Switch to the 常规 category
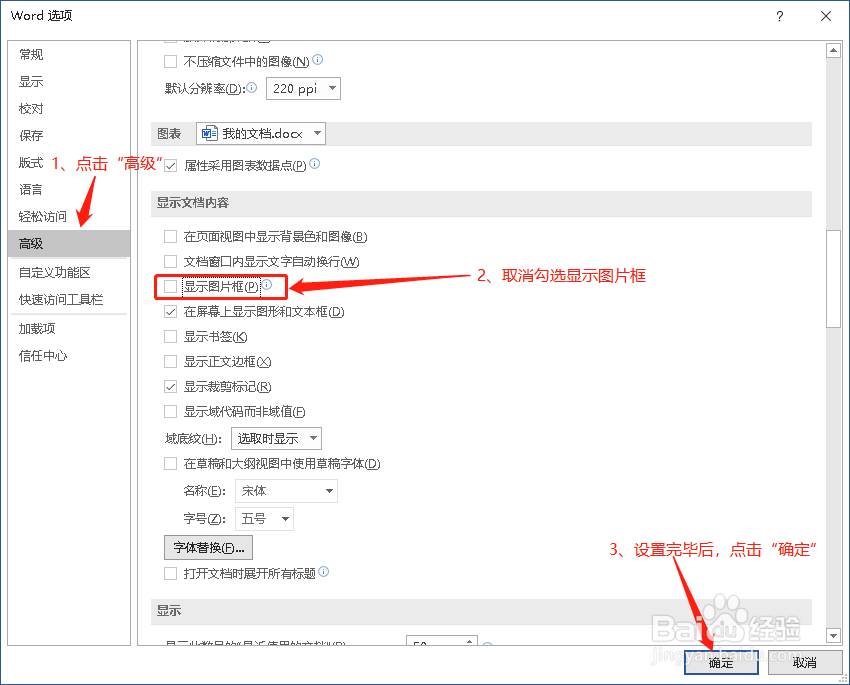This screenshot has height=685, width=850. tap(30, 53)
